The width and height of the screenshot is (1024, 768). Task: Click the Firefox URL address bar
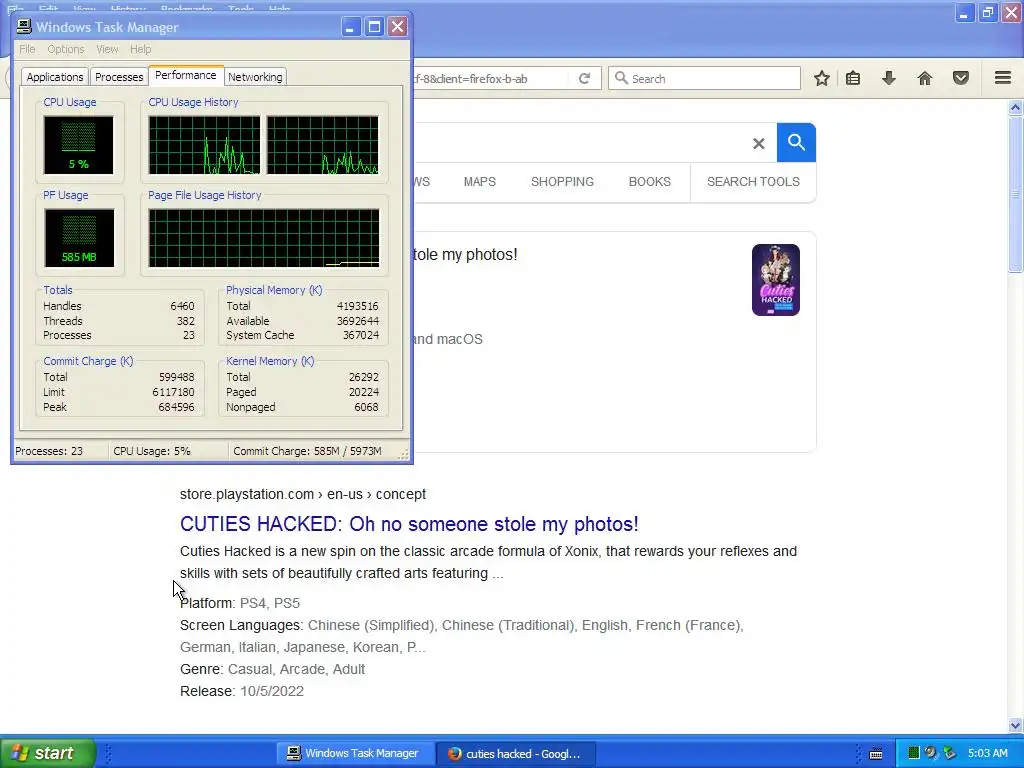tap(490, 78)
